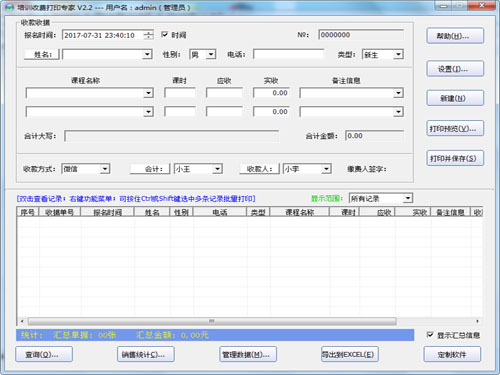Viewport: 500px width, 375px height.
Task: Click the 帮助(H) button
Action: pos(455,36)
